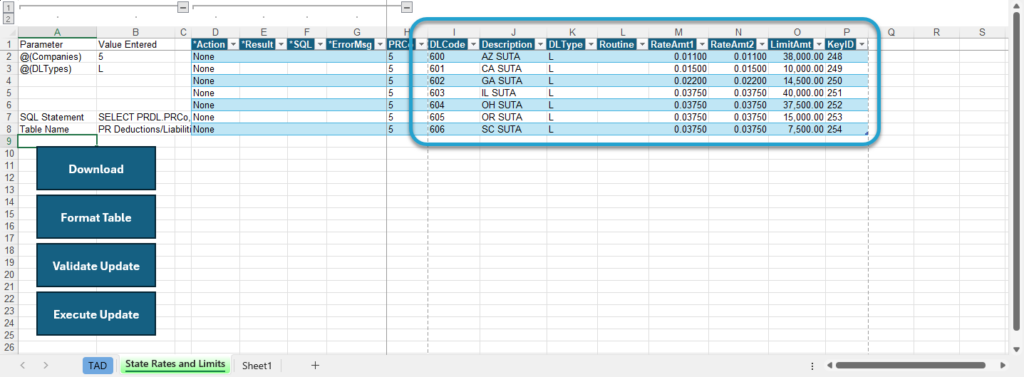This screenshot has width=1024, height=377.
Task: Select column Q header
Action: 891,32
